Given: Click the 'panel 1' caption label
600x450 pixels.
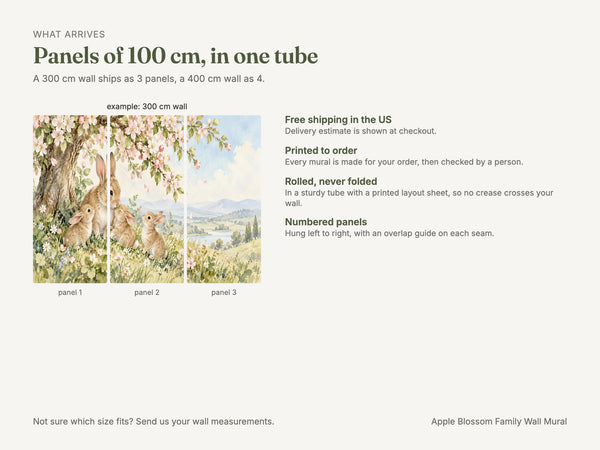Looking at the screenshot, I should [70, 292].
